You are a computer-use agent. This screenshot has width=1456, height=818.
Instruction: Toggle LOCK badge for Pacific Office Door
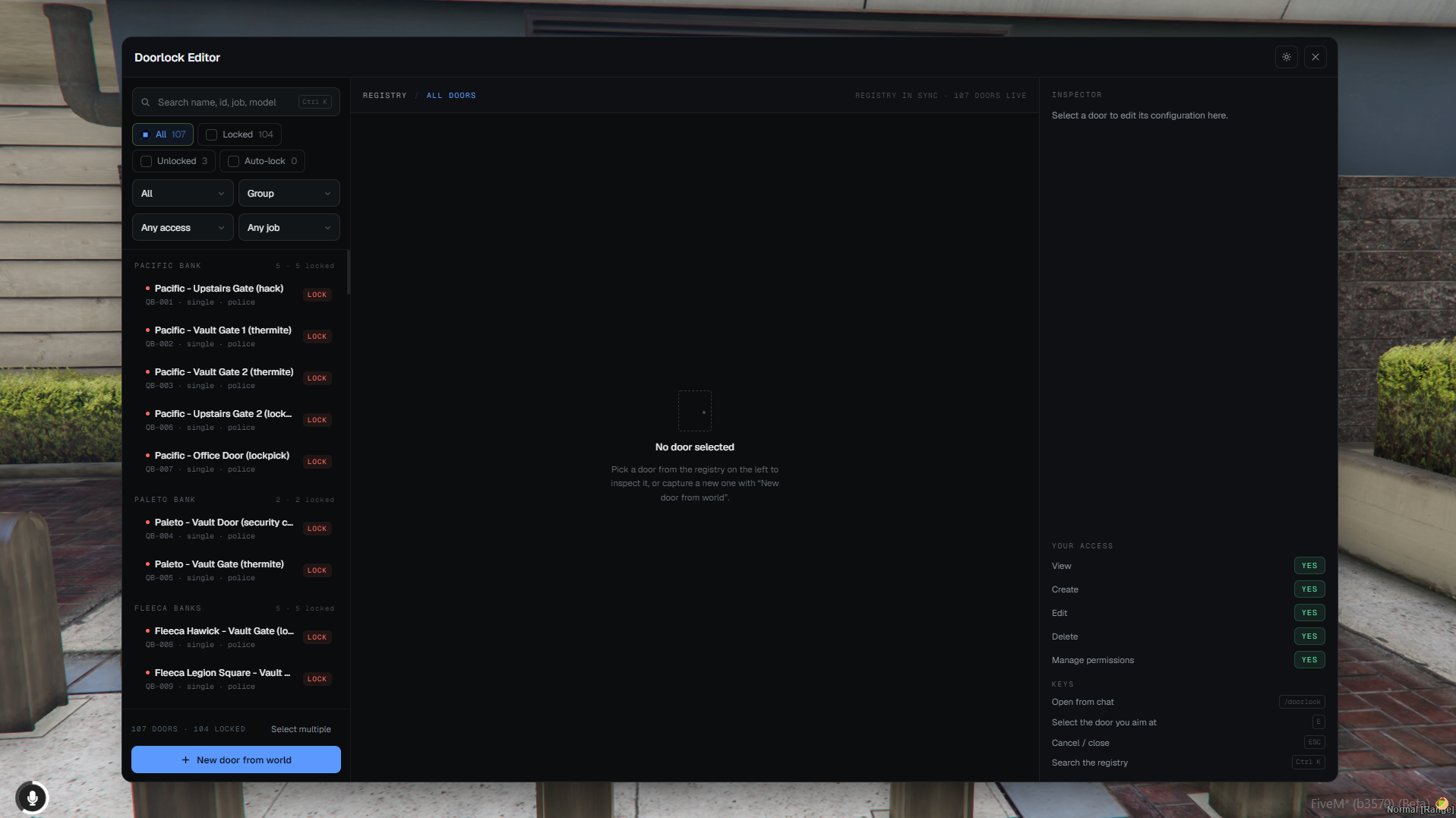317,462
